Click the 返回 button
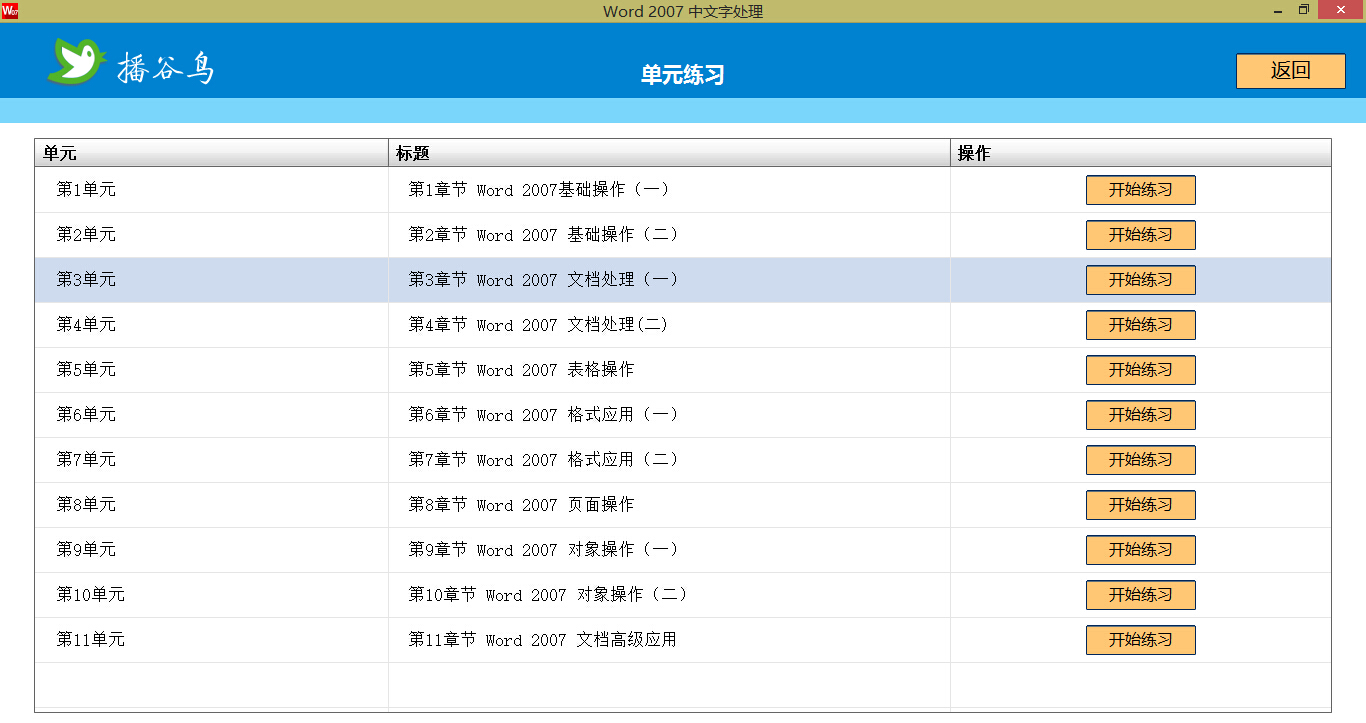Screen dimensions: 1366x723 (x=1290, y=71)
